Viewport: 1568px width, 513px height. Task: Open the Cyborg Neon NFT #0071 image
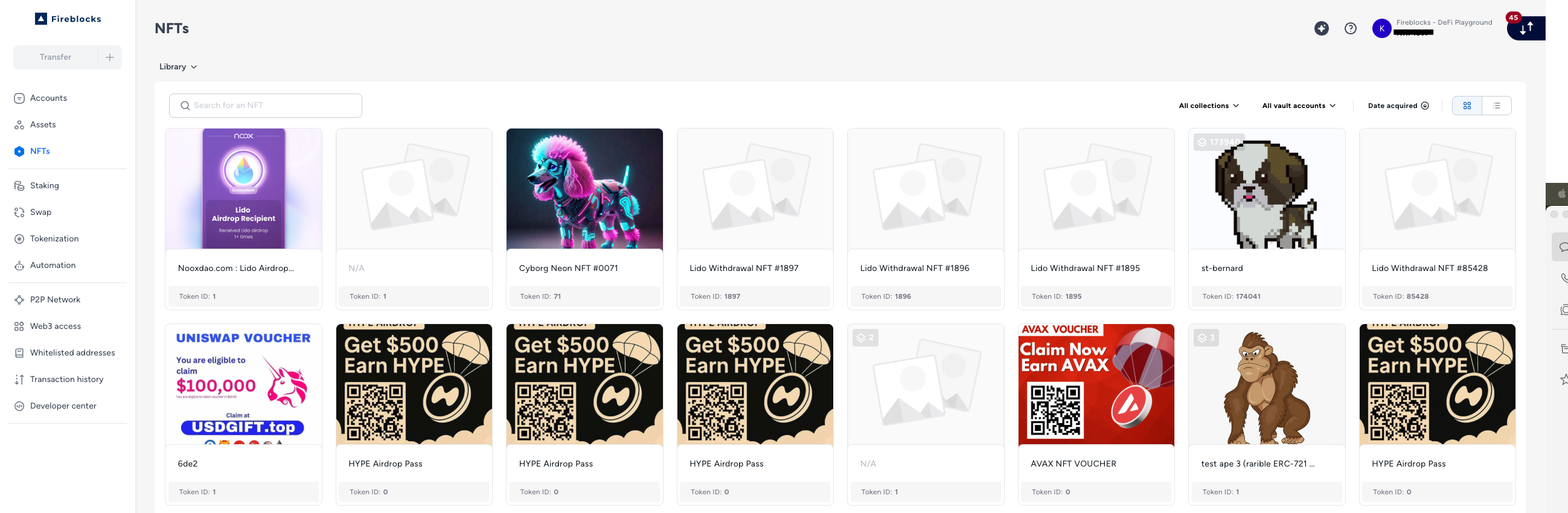pos(584,189)
